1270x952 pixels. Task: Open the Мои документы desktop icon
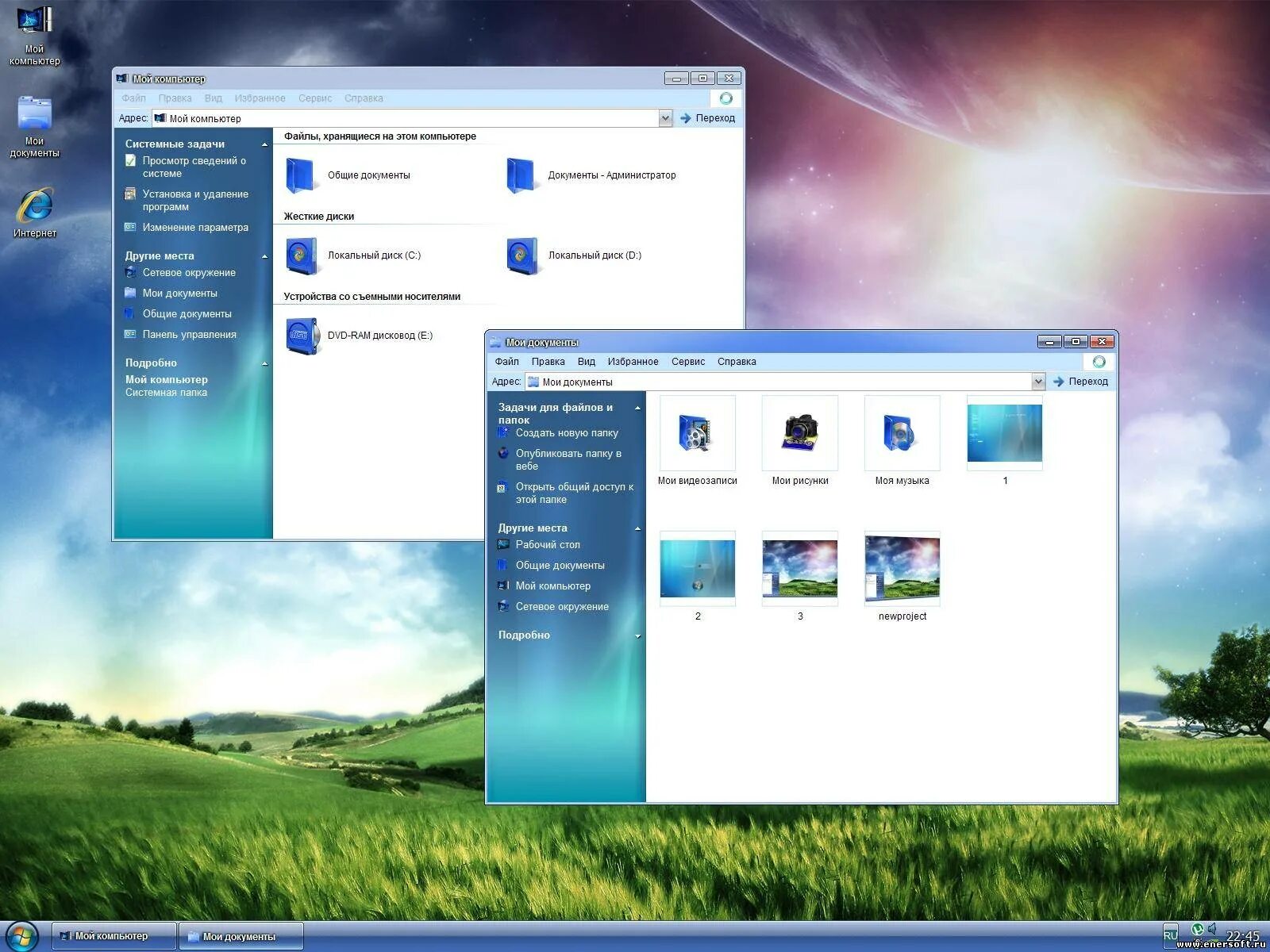coord(34,127)
